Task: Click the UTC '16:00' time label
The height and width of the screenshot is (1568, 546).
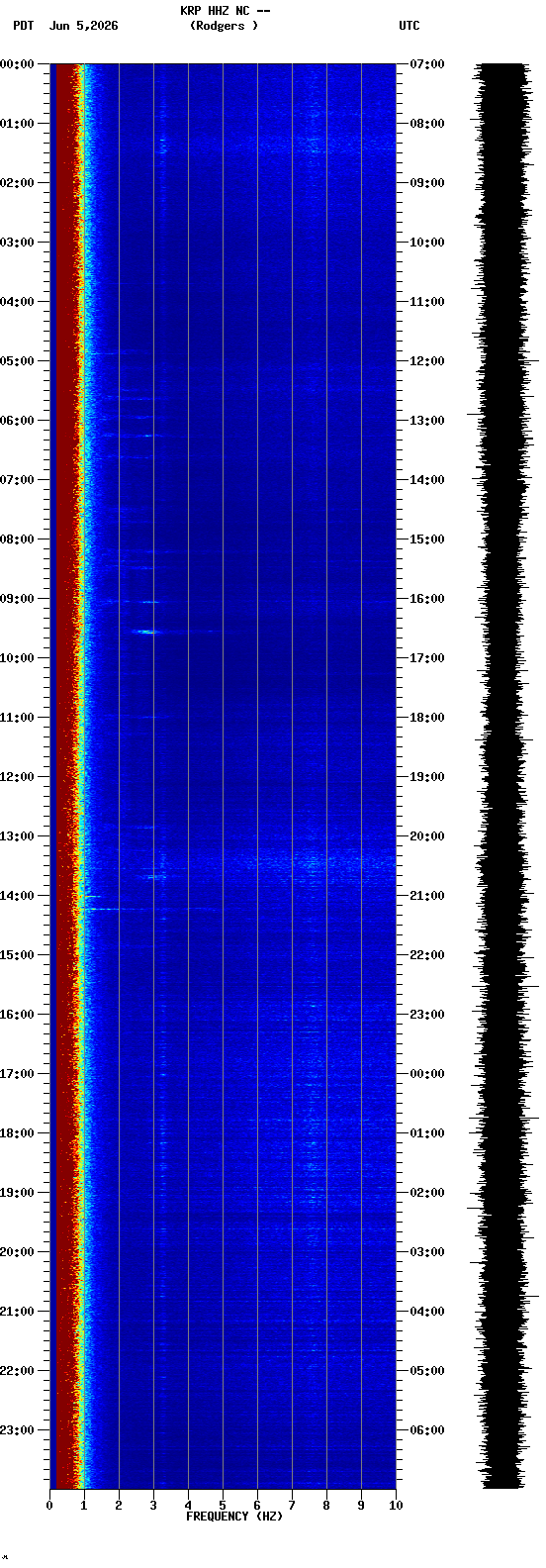Action: pyautogui.click(x=427, y=599)
